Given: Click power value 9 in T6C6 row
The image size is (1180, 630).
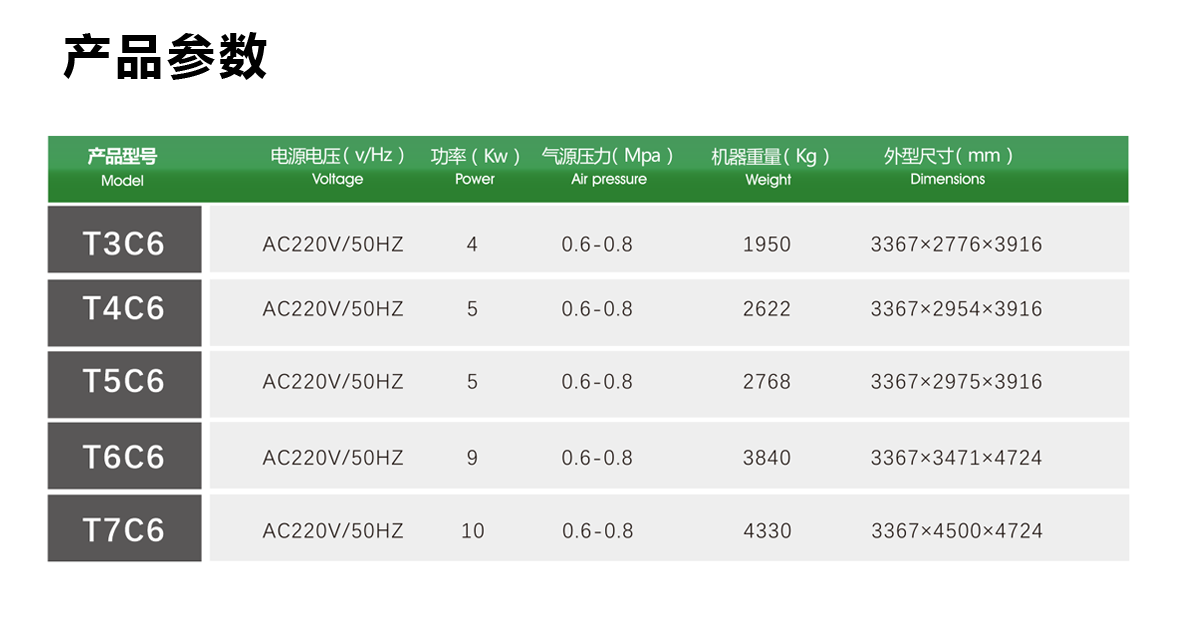Looking at the screenshot, I should click(472, 458).
